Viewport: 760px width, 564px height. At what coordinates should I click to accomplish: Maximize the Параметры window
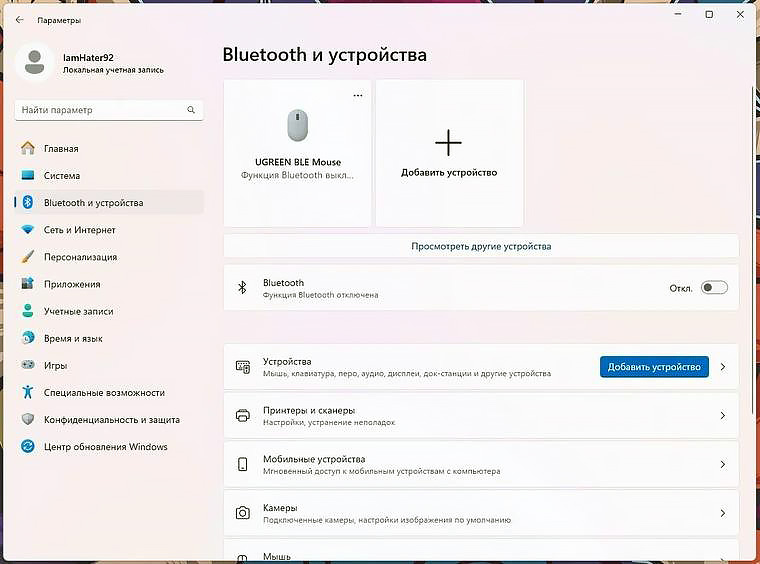click(x=709, y=15)
